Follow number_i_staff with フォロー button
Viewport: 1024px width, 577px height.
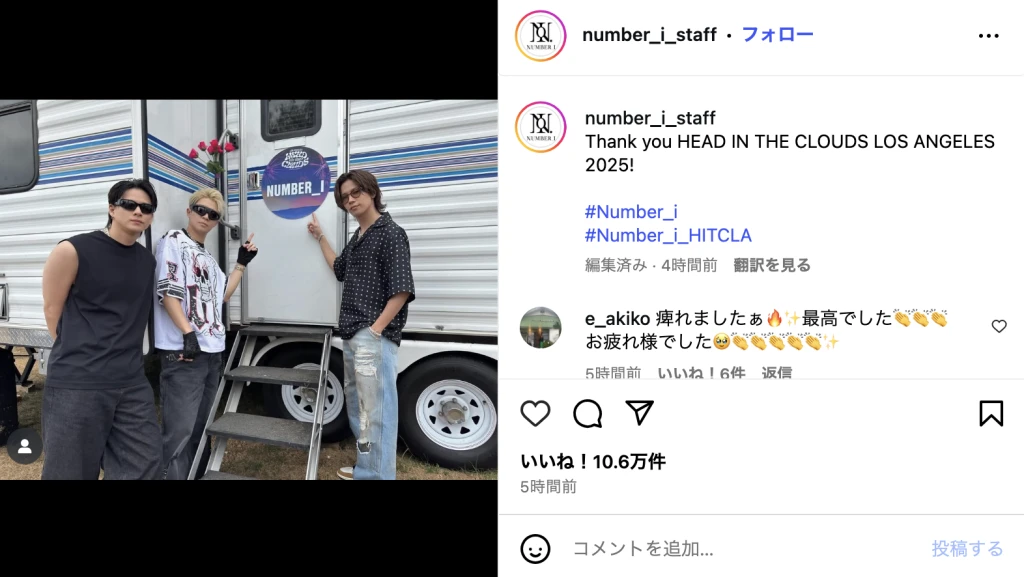(x=777, y=35)
